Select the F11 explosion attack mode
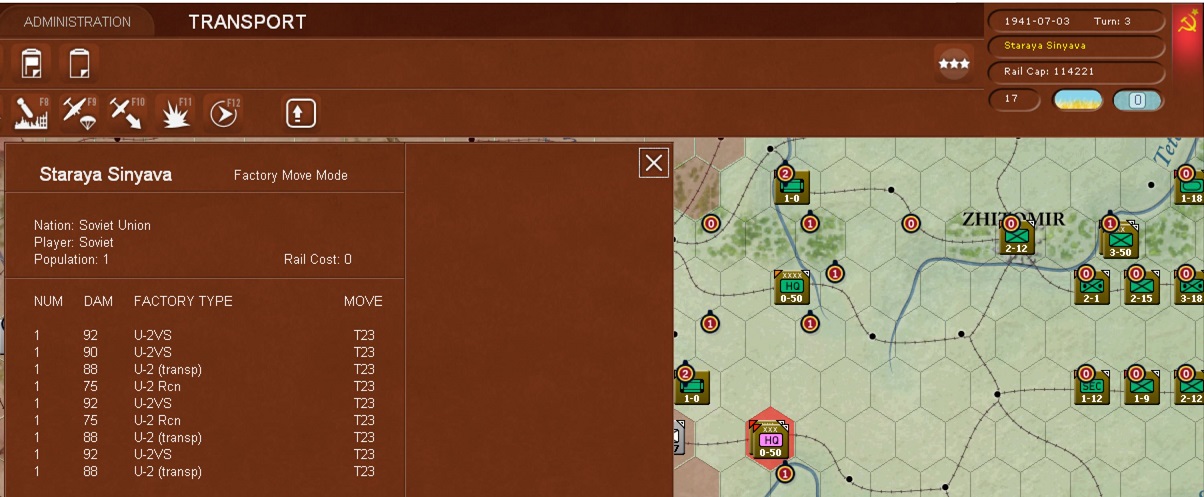The image size is (1204, 497). (175, 112)
